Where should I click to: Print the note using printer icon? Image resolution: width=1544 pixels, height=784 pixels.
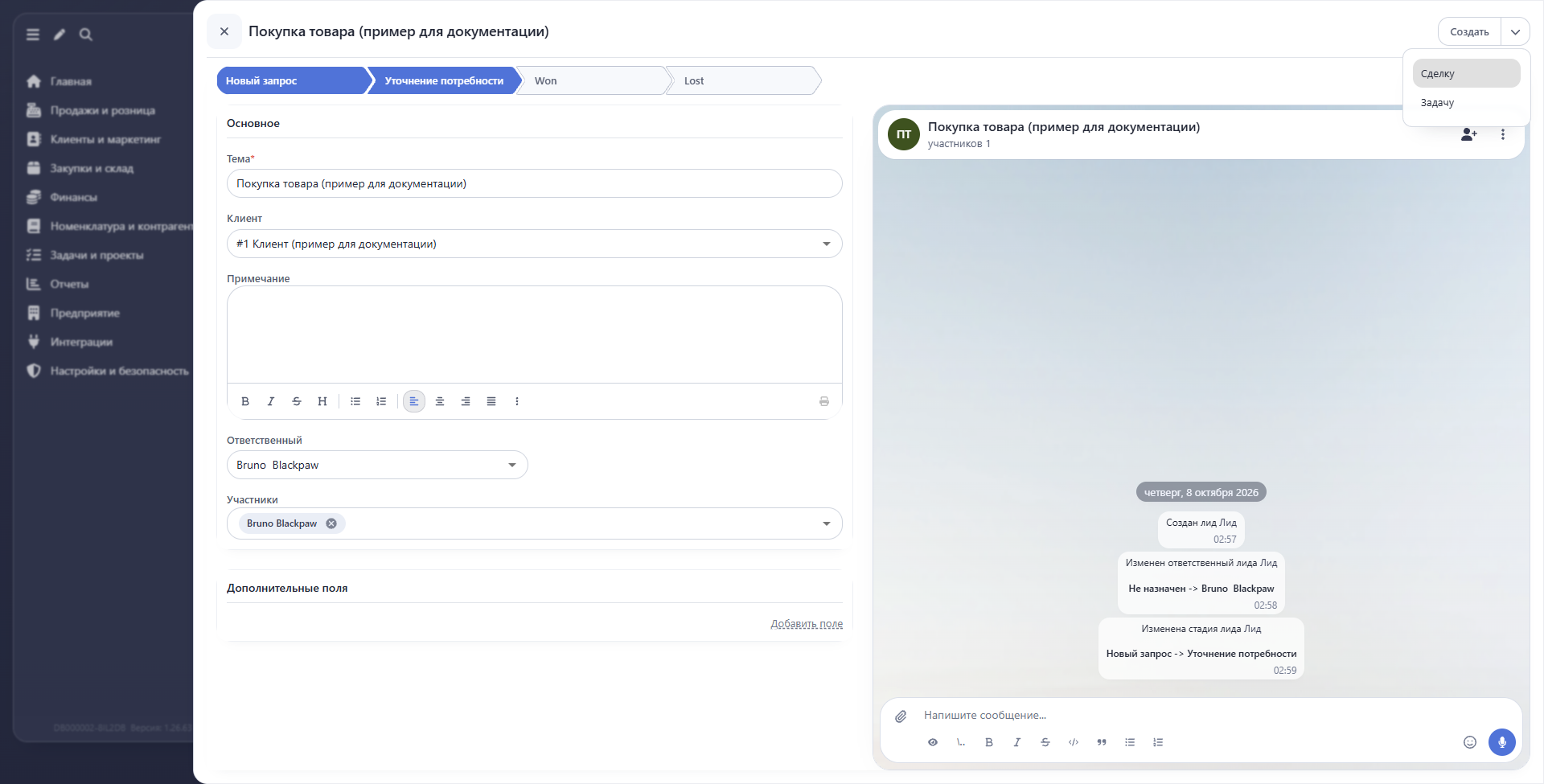(824, 401)
